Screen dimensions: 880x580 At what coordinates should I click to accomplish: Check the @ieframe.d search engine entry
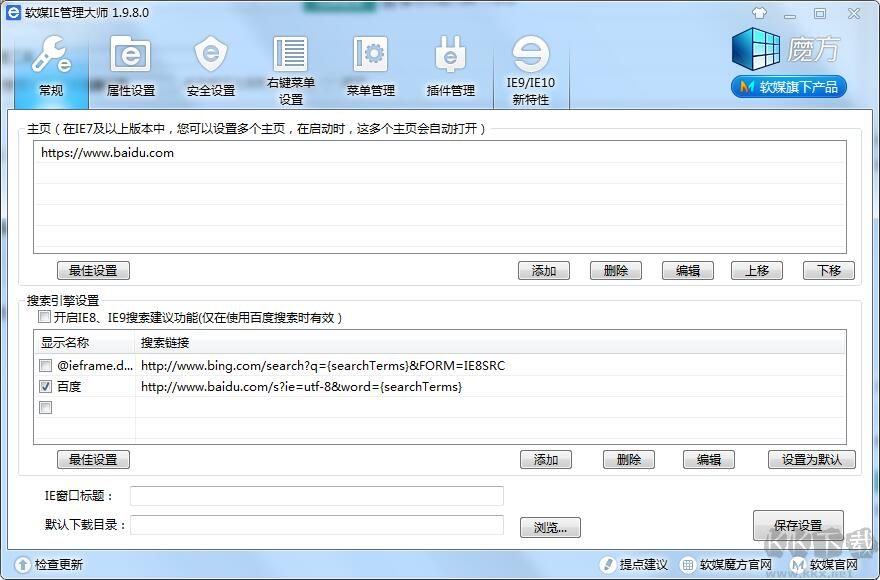tap(44, 366)
